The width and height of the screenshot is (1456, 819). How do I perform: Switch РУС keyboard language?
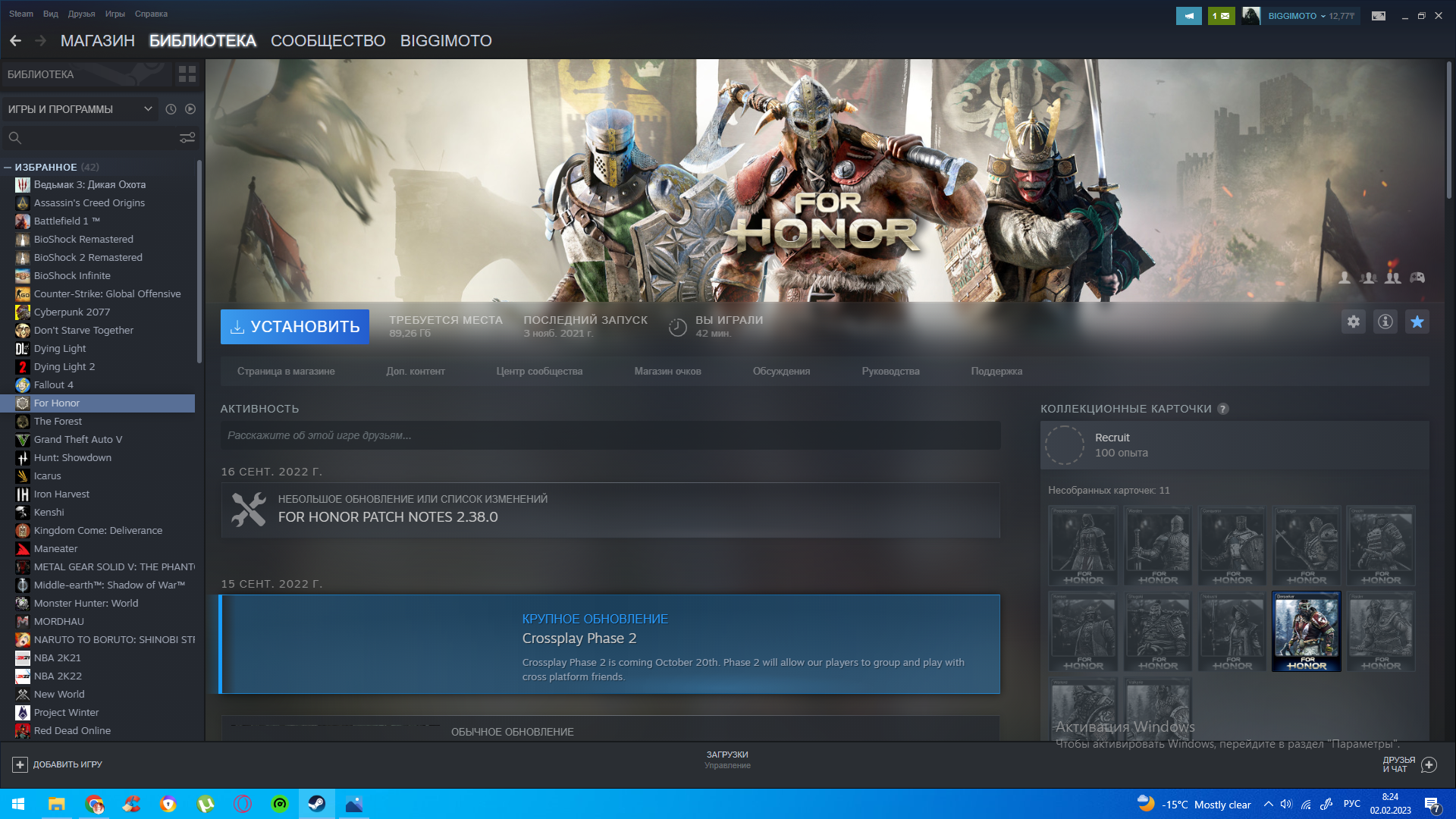coord(1352,804)
